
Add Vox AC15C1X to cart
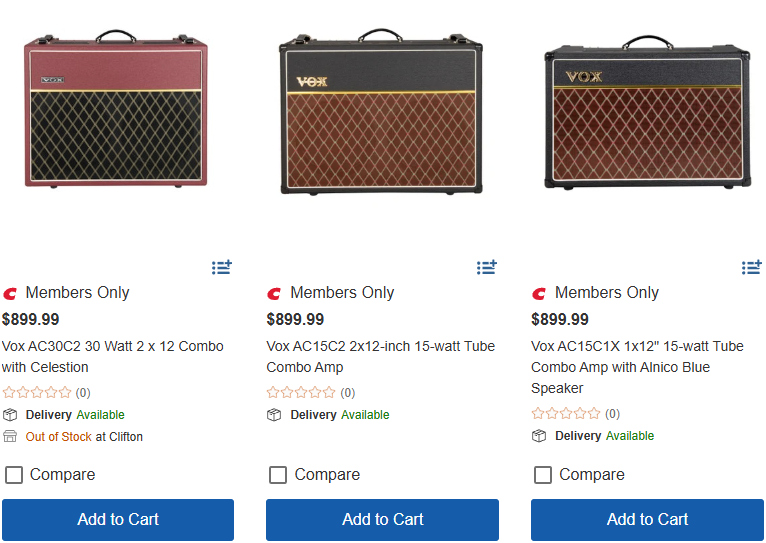pyautogui.click(x=647, y=520)
